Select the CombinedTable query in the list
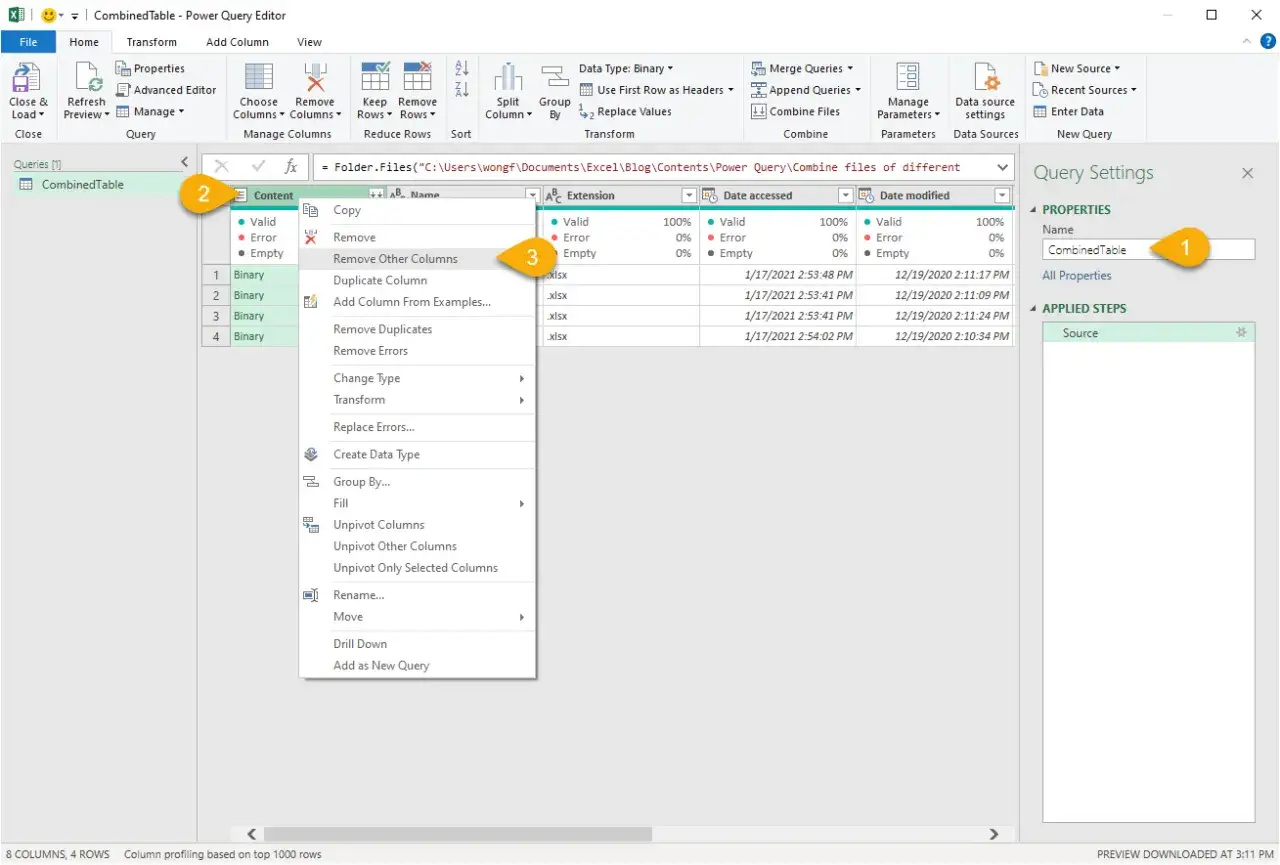This screenshot has height=865, width=1280. pos(85,184)
